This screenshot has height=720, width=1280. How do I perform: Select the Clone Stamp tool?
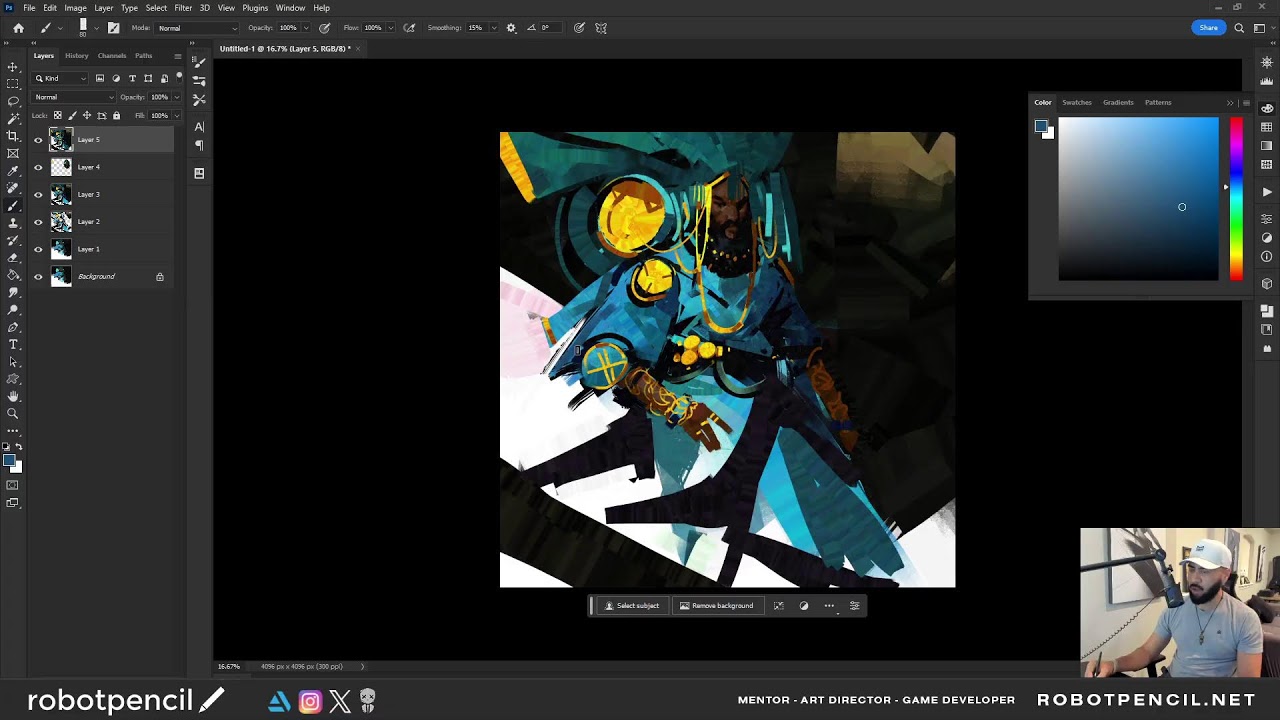pos(13,223)
